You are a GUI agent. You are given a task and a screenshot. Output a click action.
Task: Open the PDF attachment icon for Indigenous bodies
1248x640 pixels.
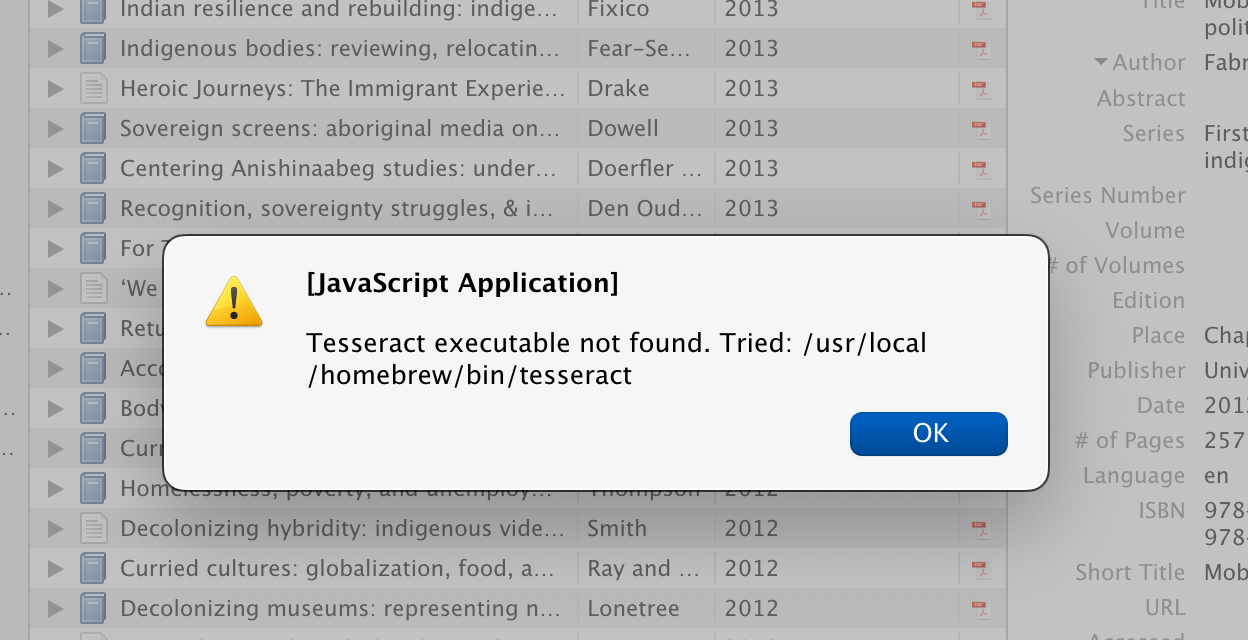point(980,48)
